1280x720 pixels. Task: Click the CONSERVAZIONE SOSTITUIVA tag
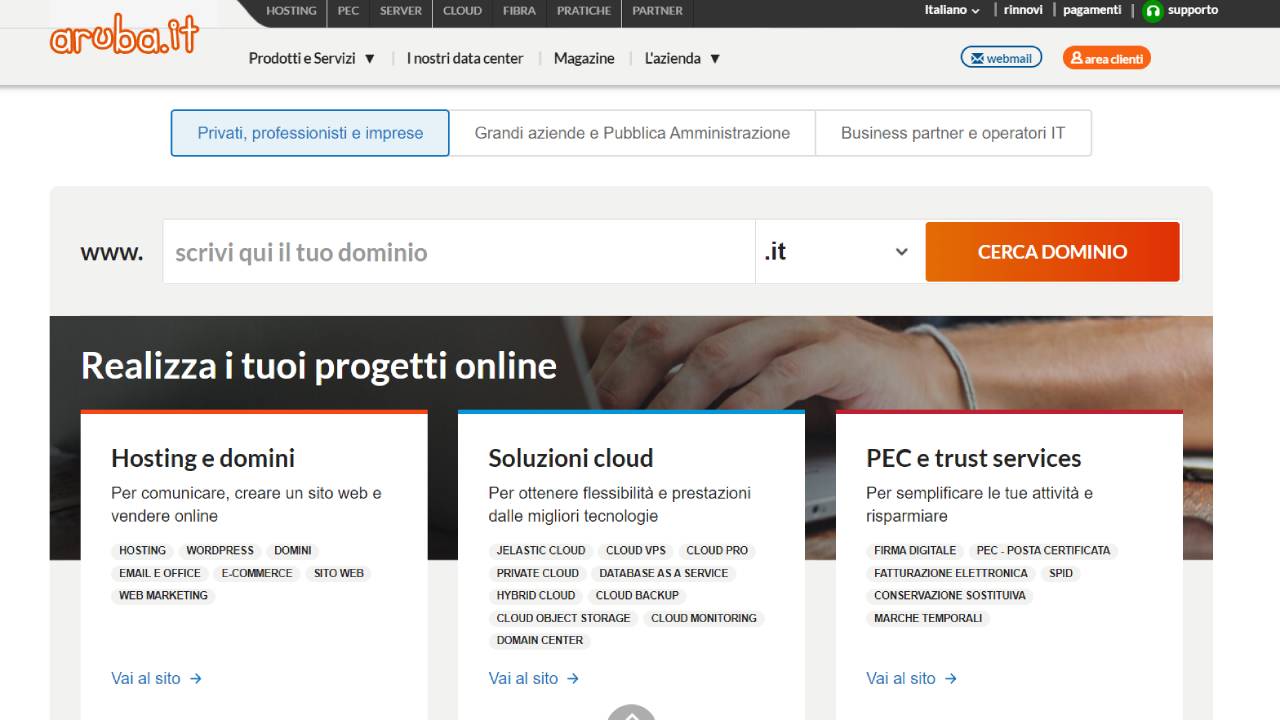point(950,596)
